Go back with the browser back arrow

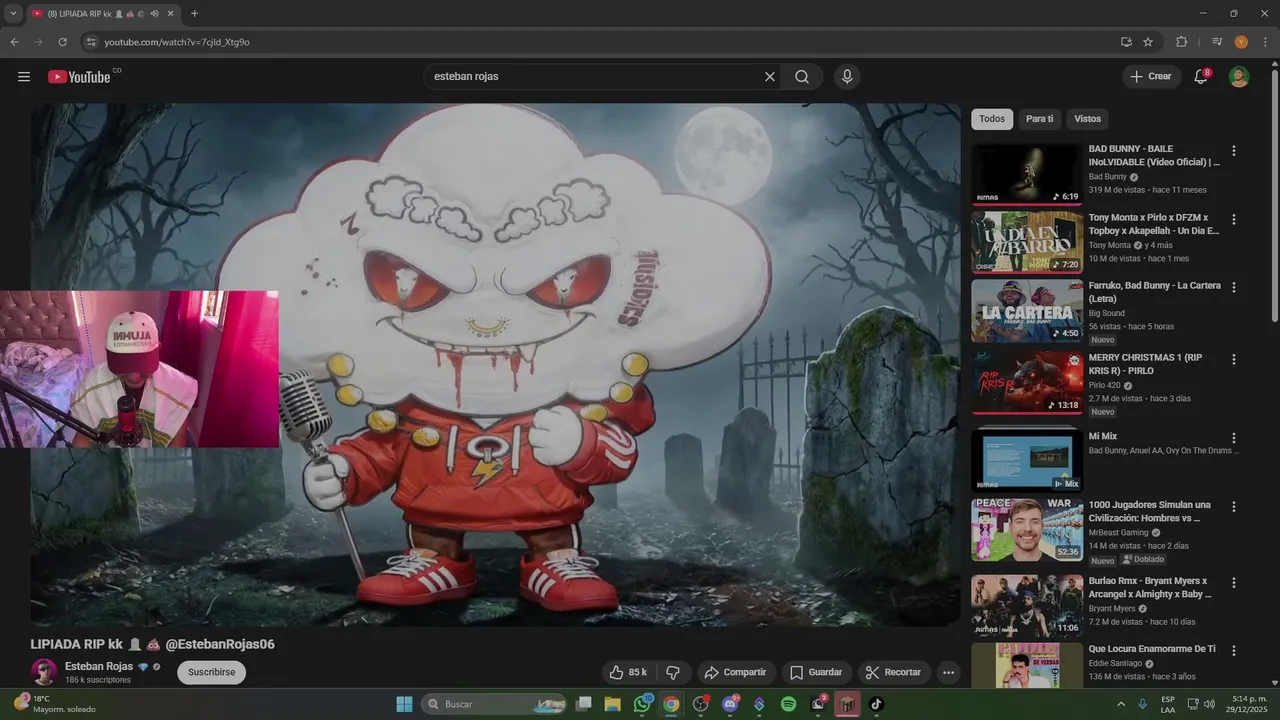tap(14, 42)
